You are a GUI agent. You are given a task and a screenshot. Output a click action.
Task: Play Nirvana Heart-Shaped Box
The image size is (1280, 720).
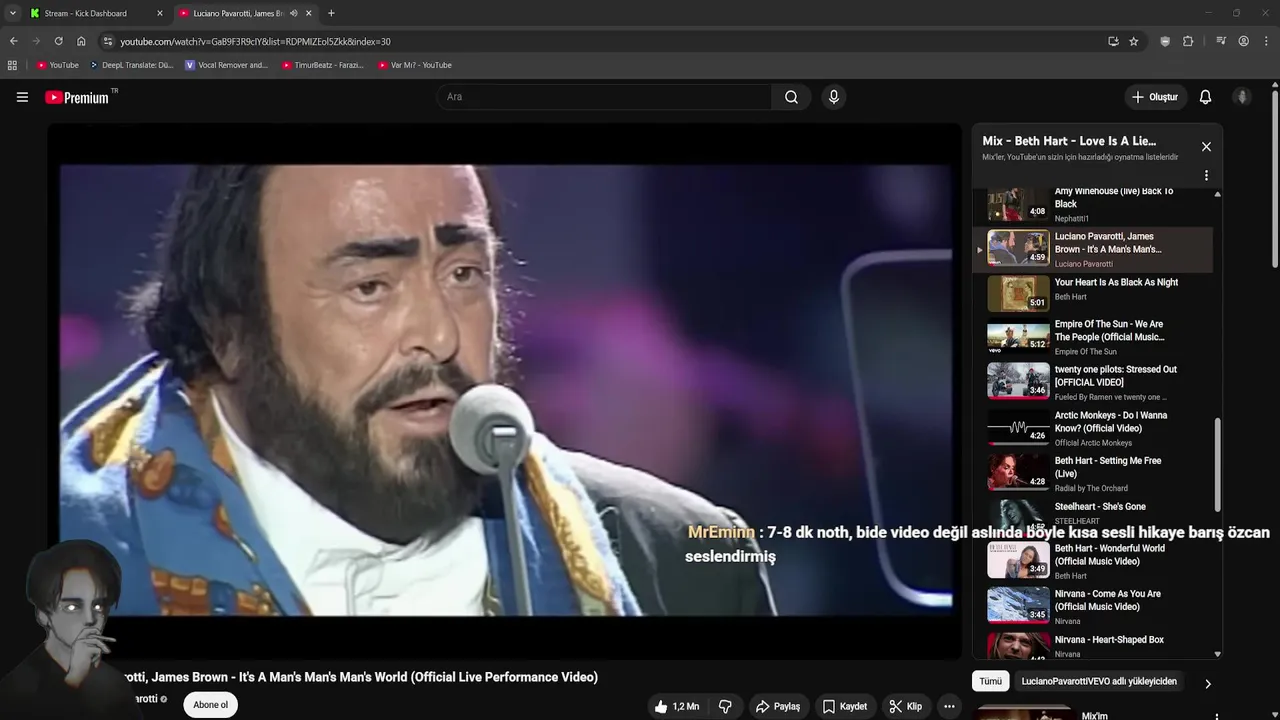click(1093, 646)
